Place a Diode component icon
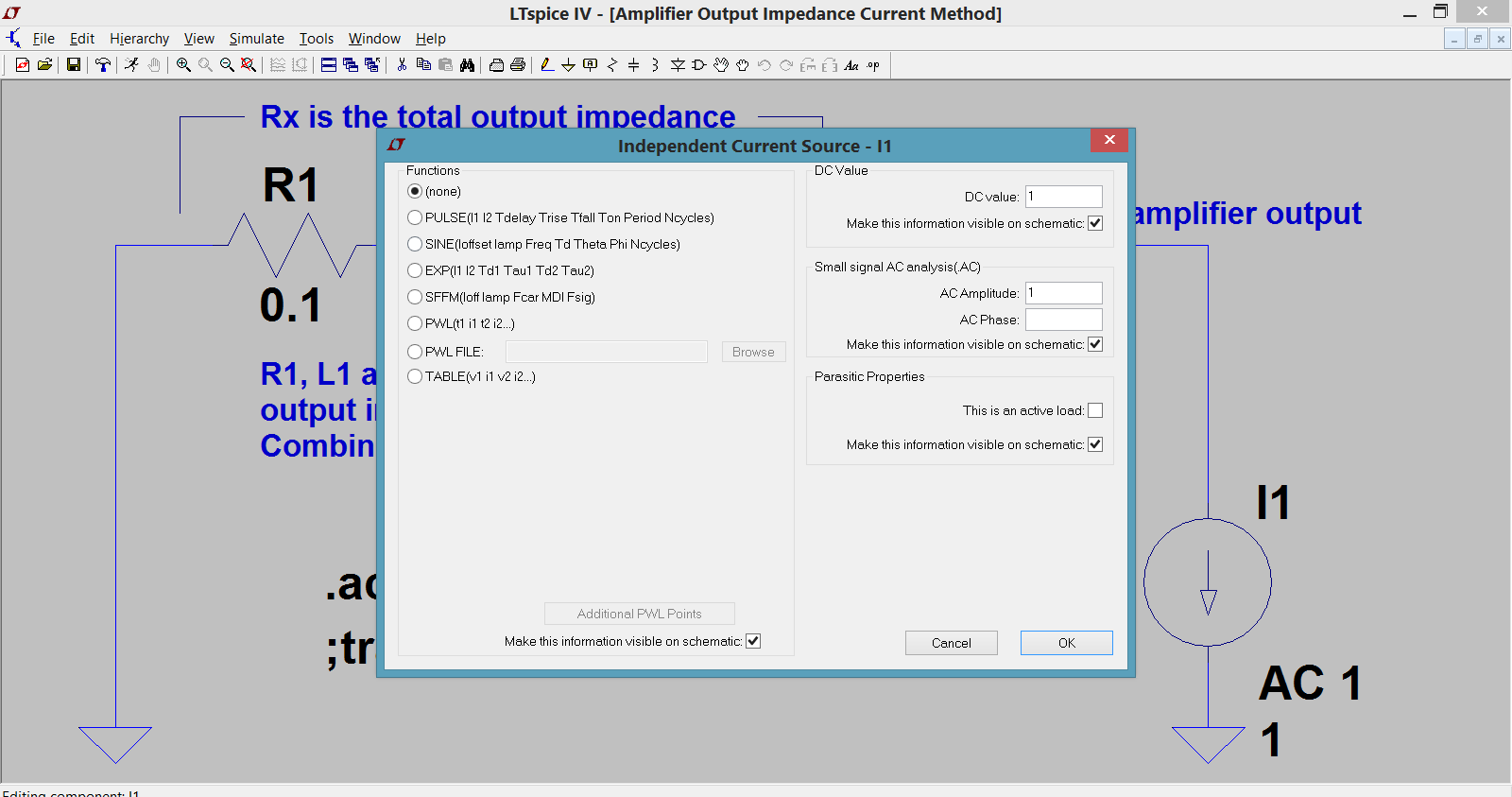Screen dimensions: 1512x797 click(x=678, y=65)
